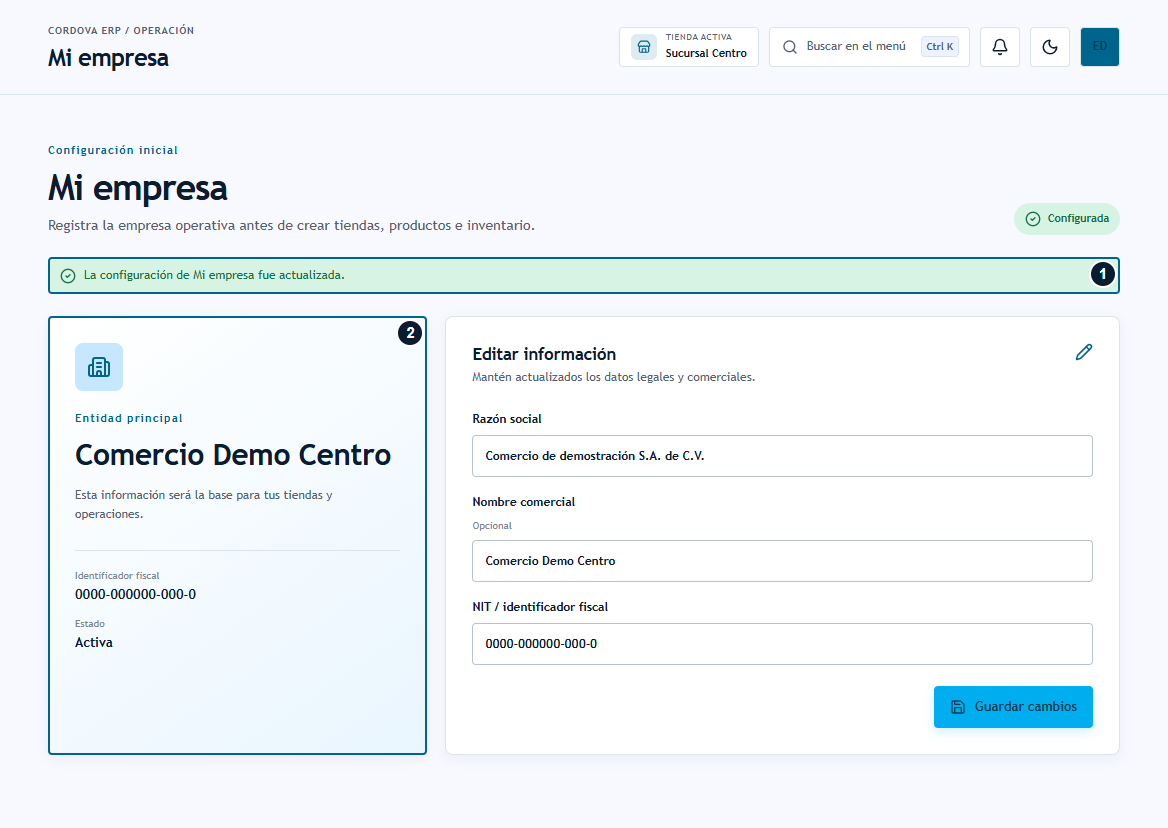Click the small 'Mi empresa' title in header

[108, 58]
